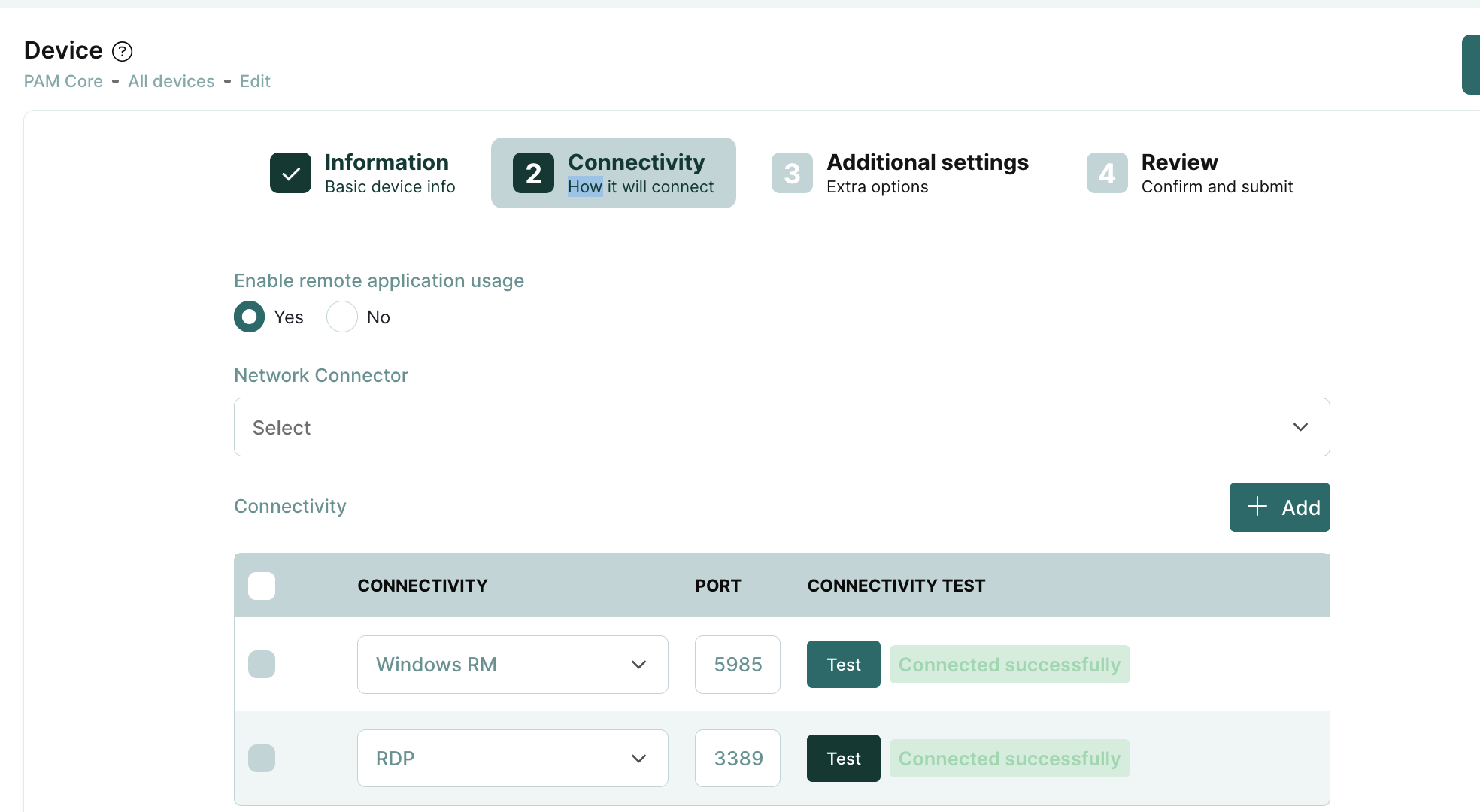Screen dimensions: 1480x812
Task: Click the CONNECTIVITY column header
Action: pos(423,586)
